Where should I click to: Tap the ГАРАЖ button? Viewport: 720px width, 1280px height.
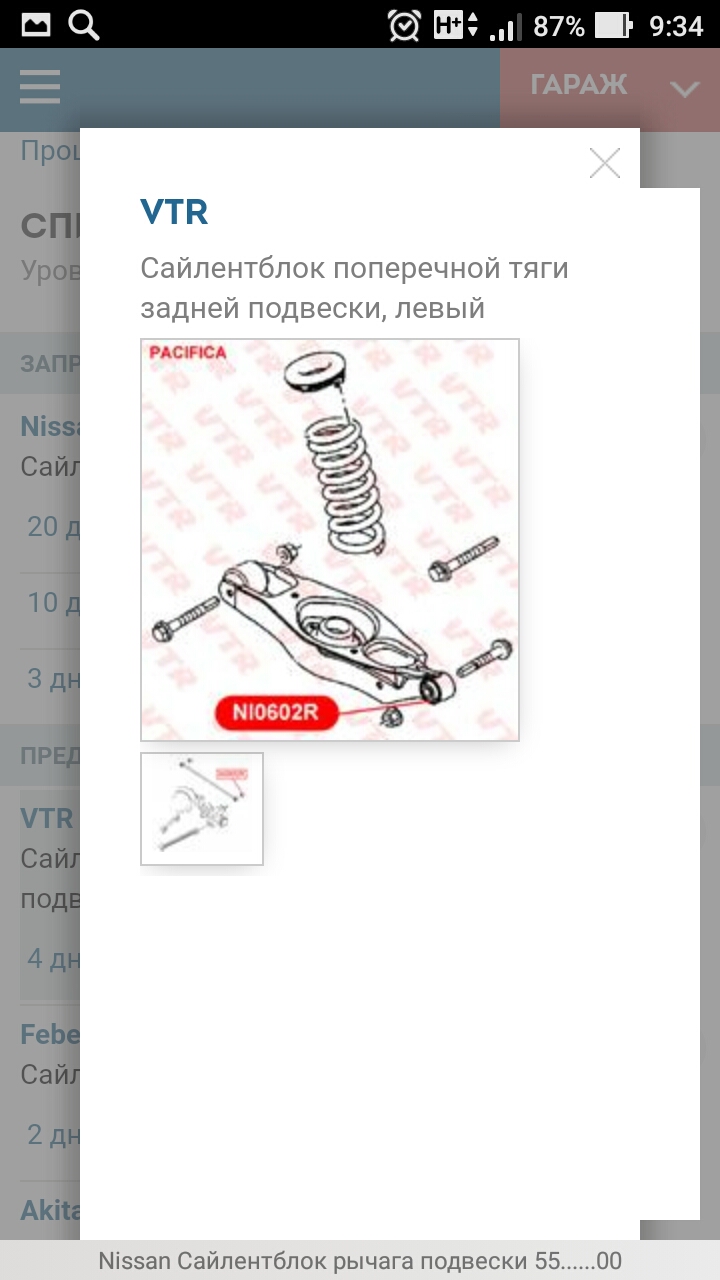(x=579, y=86)
